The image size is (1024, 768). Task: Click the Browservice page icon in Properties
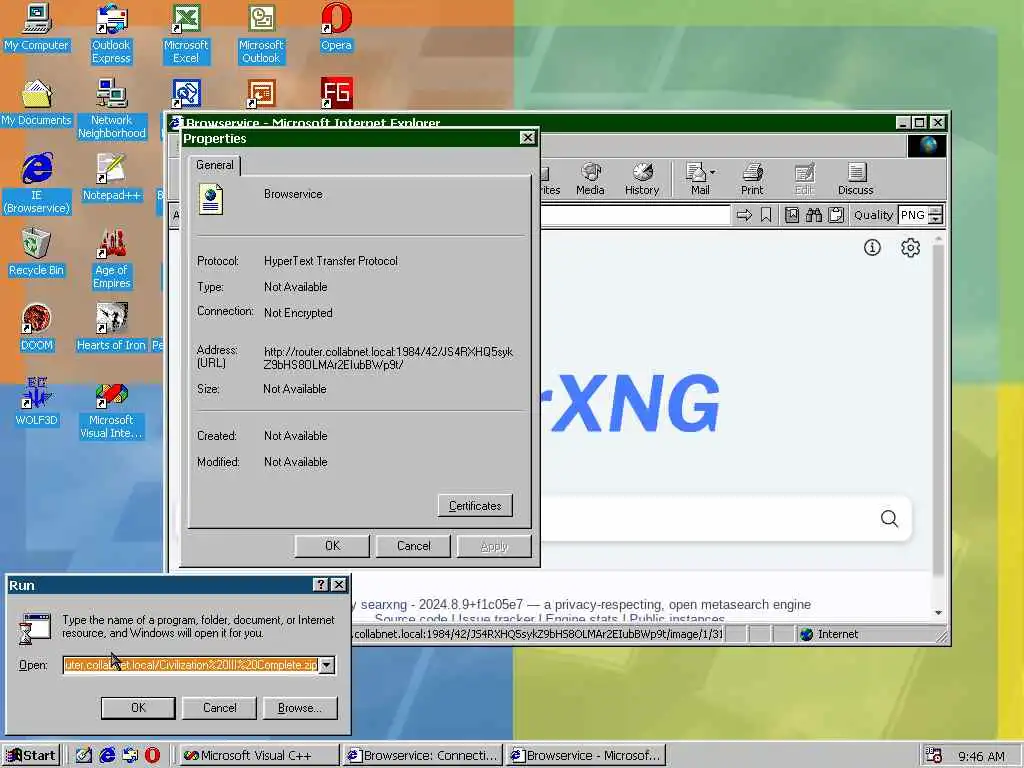[210, 199]
